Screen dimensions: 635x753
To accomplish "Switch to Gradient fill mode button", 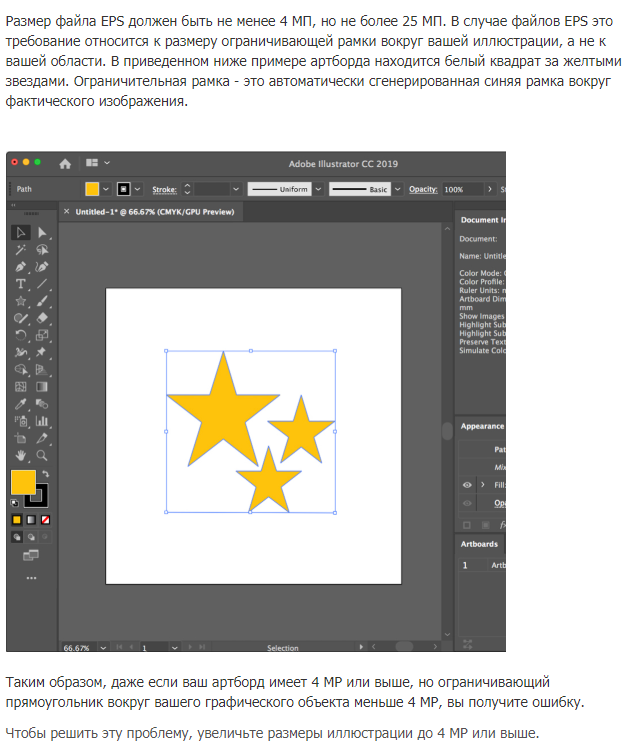I will point(31,520).
